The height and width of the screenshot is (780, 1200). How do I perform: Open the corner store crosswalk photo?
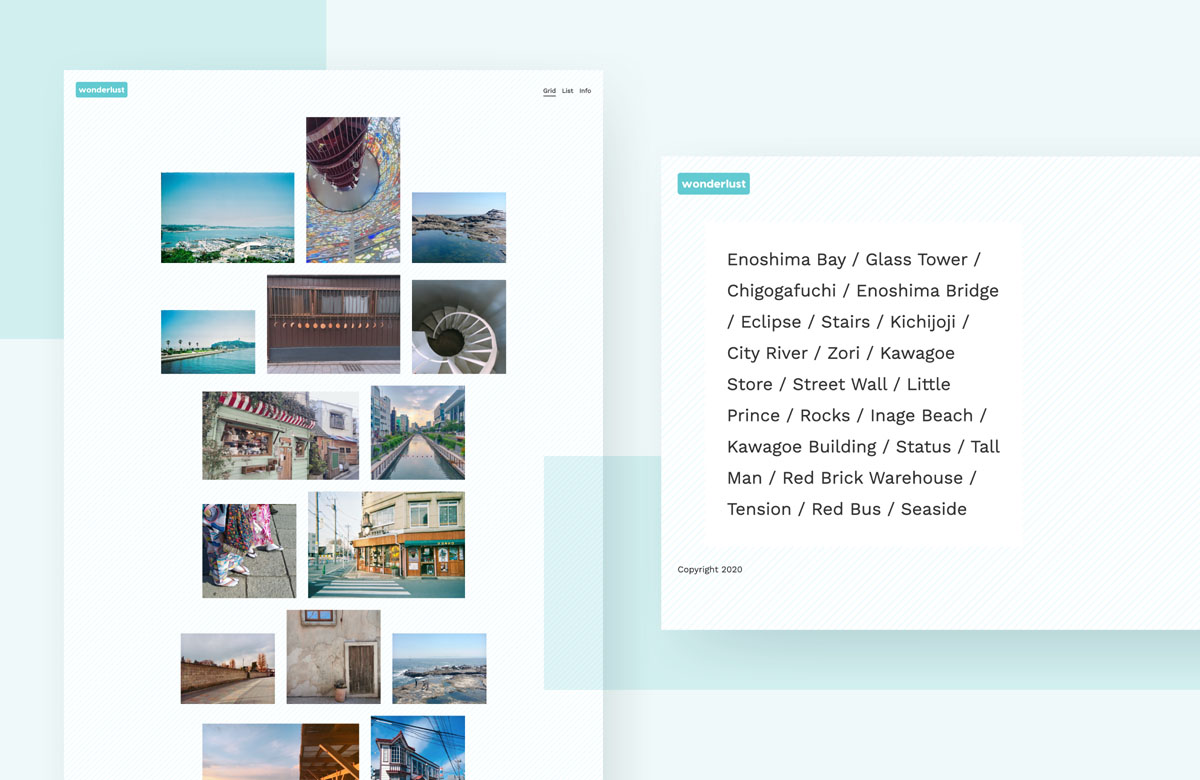coord(386,544)
